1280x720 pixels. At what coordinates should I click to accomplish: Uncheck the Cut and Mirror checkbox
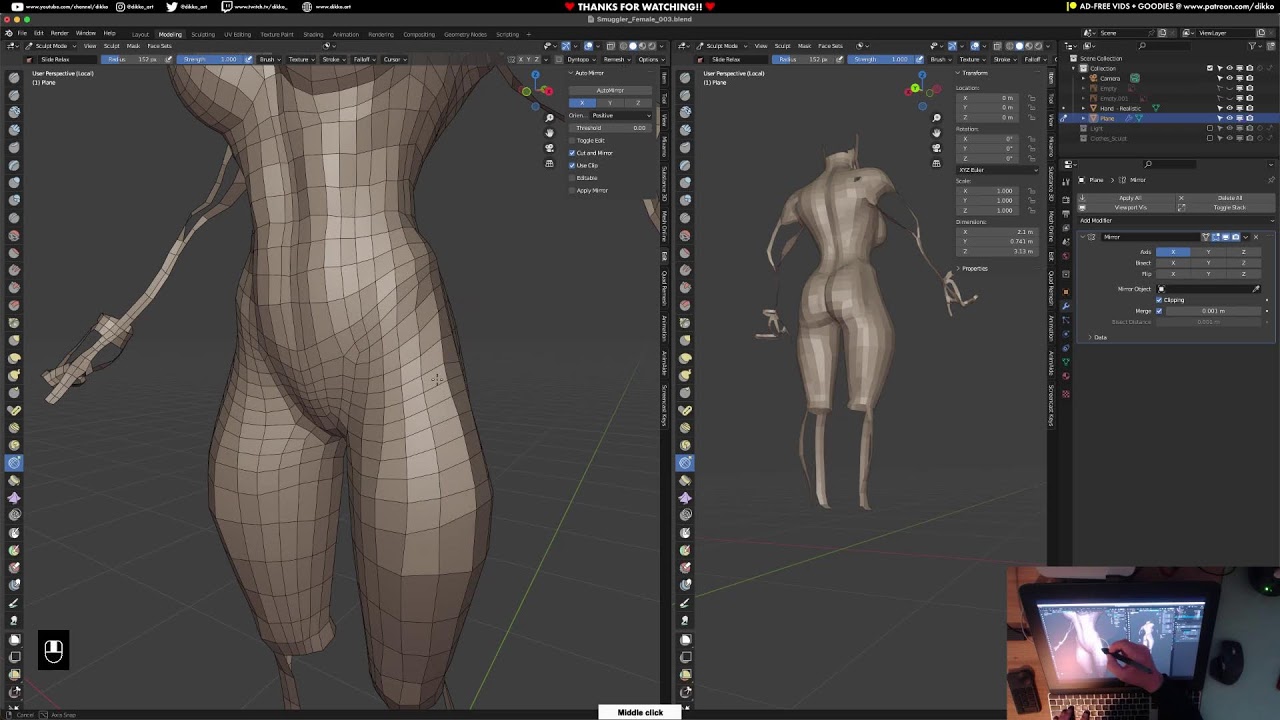pyautogui.click(x=573, y=153)
